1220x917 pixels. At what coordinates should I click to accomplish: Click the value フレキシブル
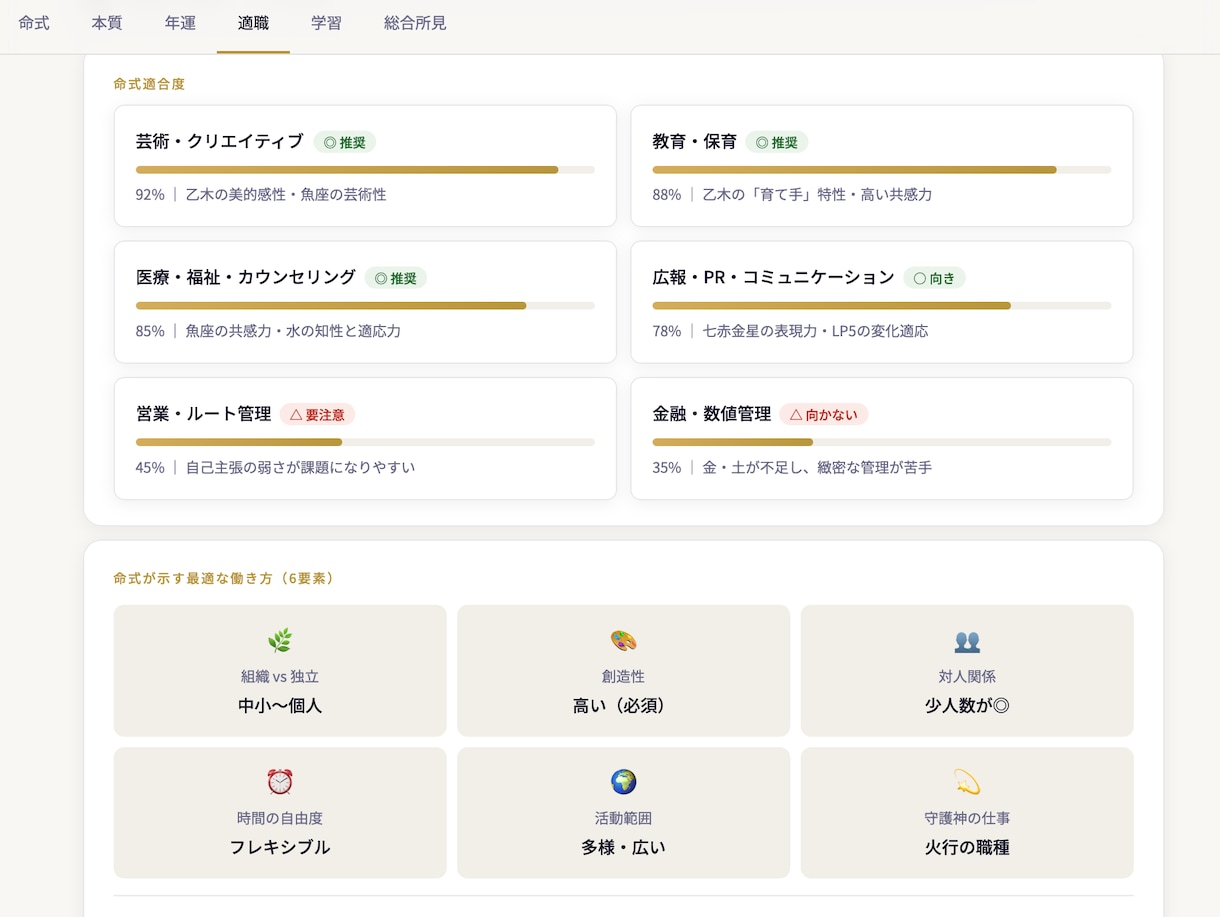point(280,848)
